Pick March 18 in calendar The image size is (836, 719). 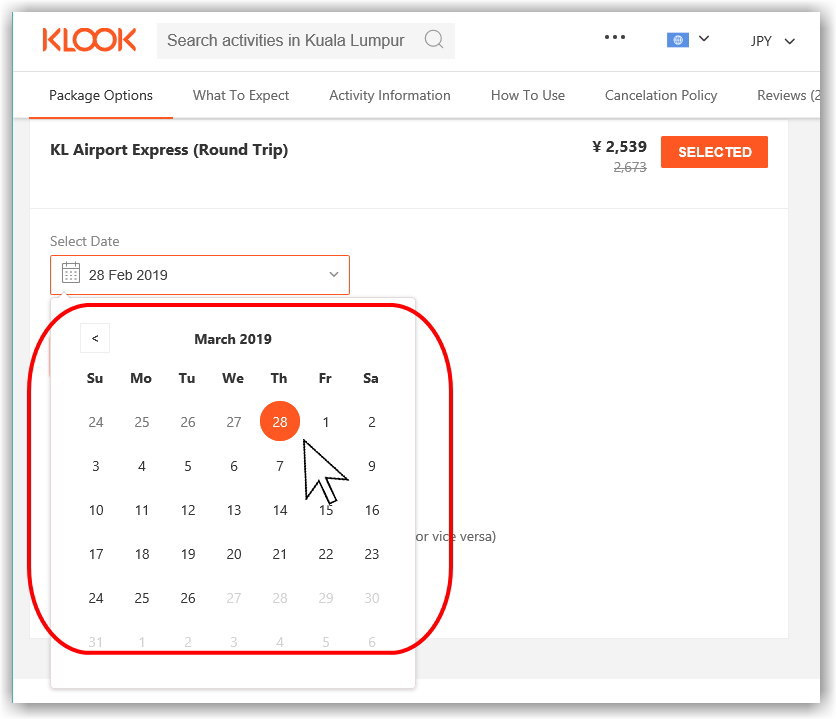(x=142, y=554)
